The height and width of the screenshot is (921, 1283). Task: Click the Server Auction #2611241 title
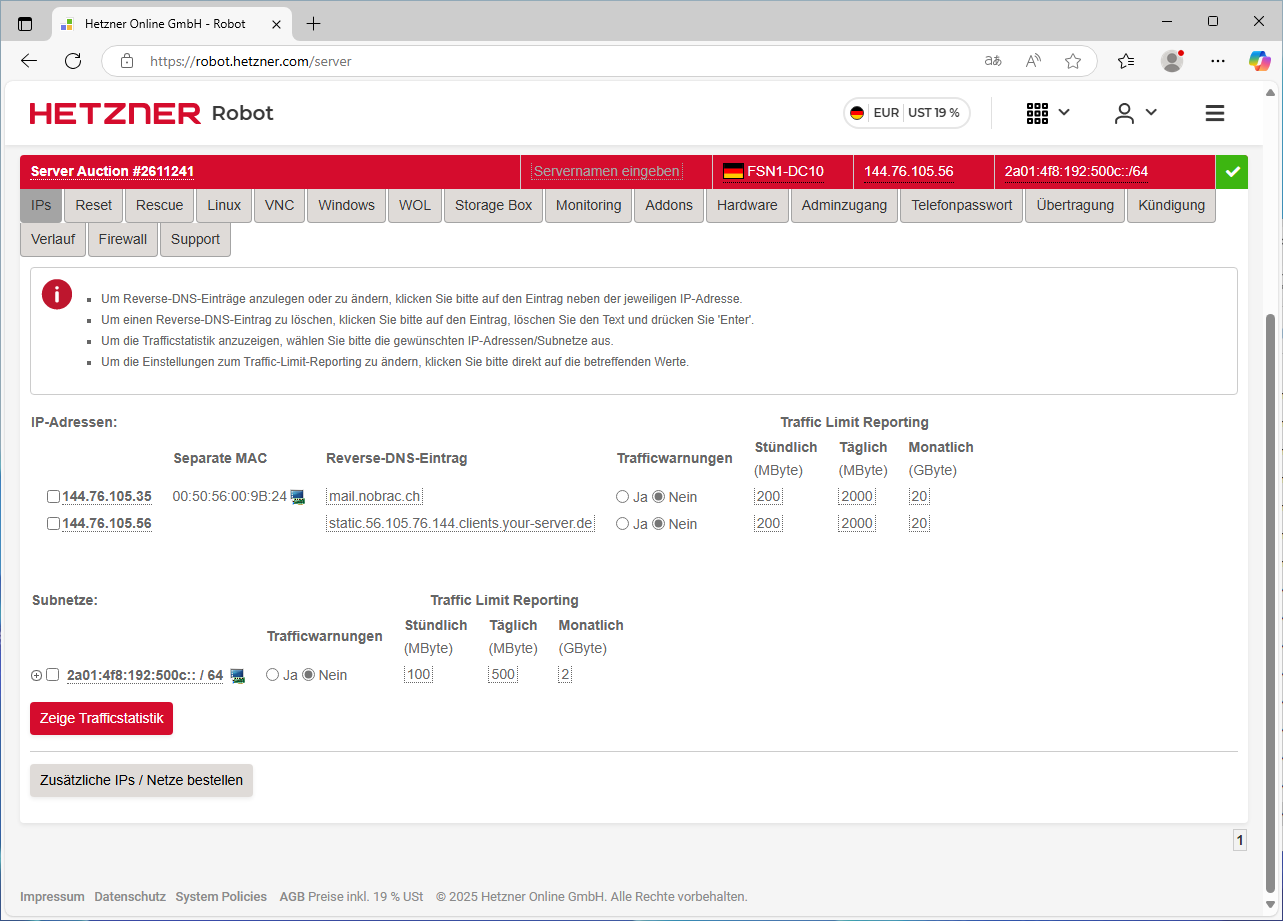(x=112, y=171)
